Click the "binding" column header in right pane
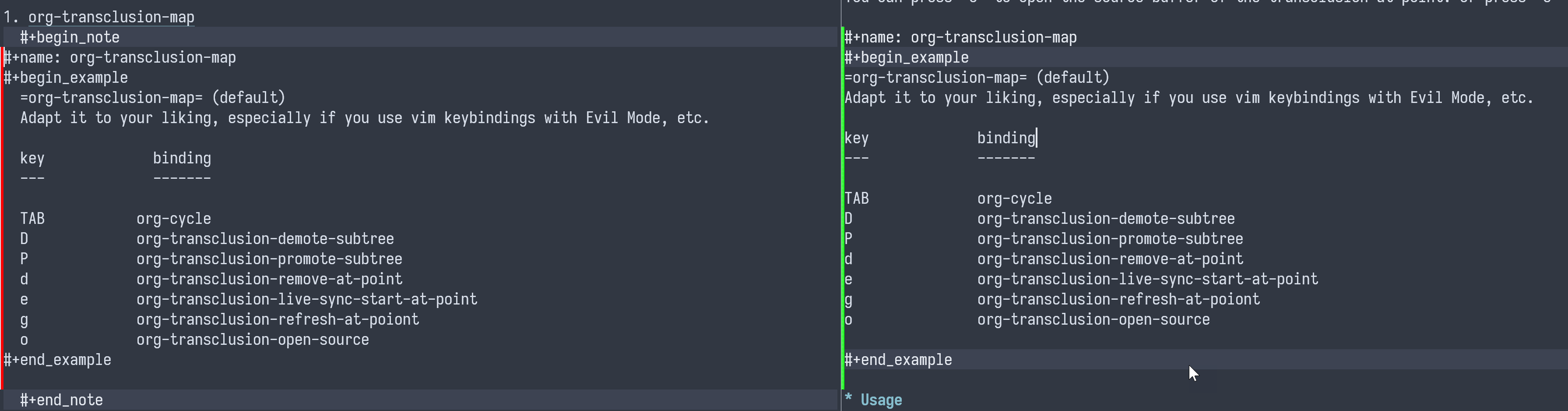The width and height of the screenshot is (1568, 411). [x=1005, y=138]
